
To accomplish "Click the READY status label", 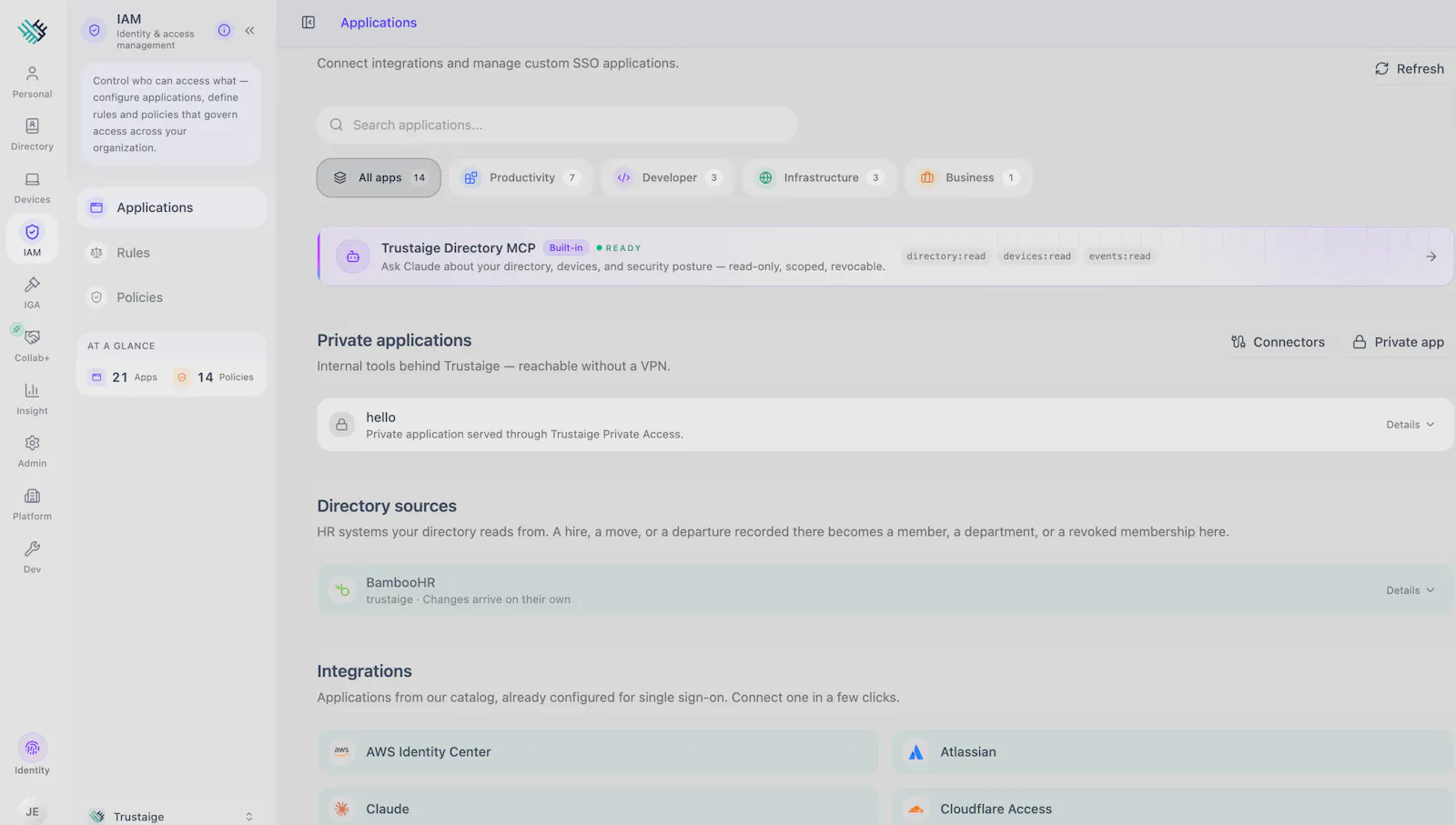I will coord(619,247).
